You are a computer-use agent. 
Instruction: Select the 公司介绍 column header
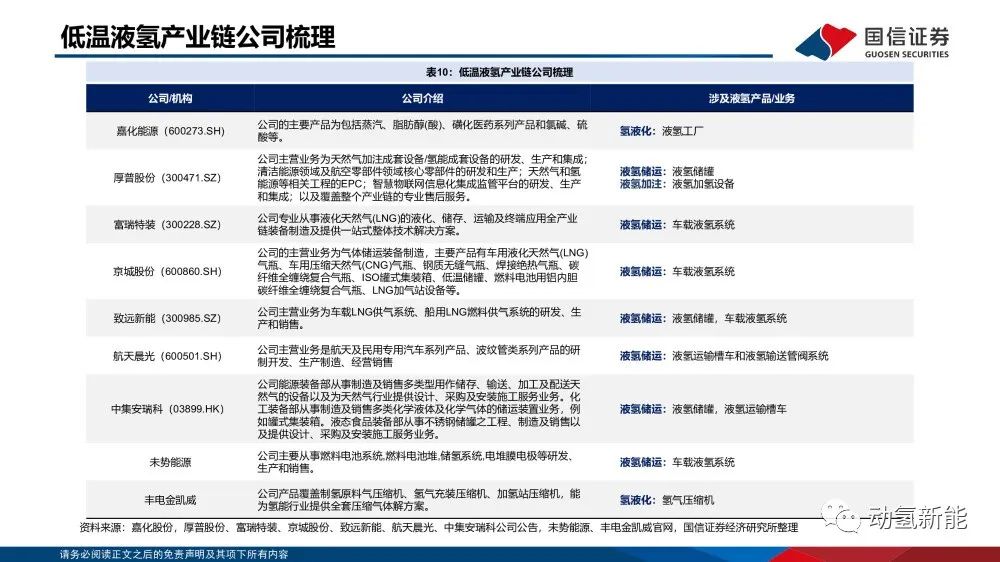[422, 98]
